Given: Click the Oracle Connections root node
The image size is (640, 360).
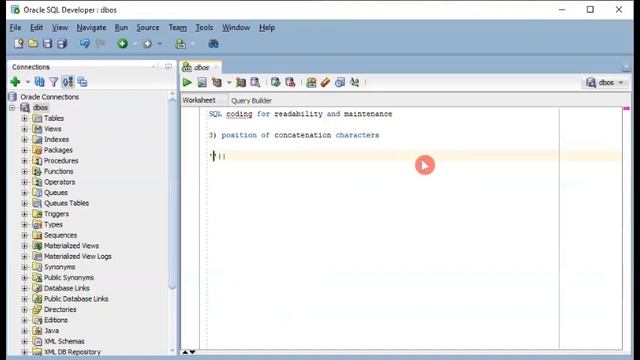Looking at the screenshot, I should [x=49, y=97].
